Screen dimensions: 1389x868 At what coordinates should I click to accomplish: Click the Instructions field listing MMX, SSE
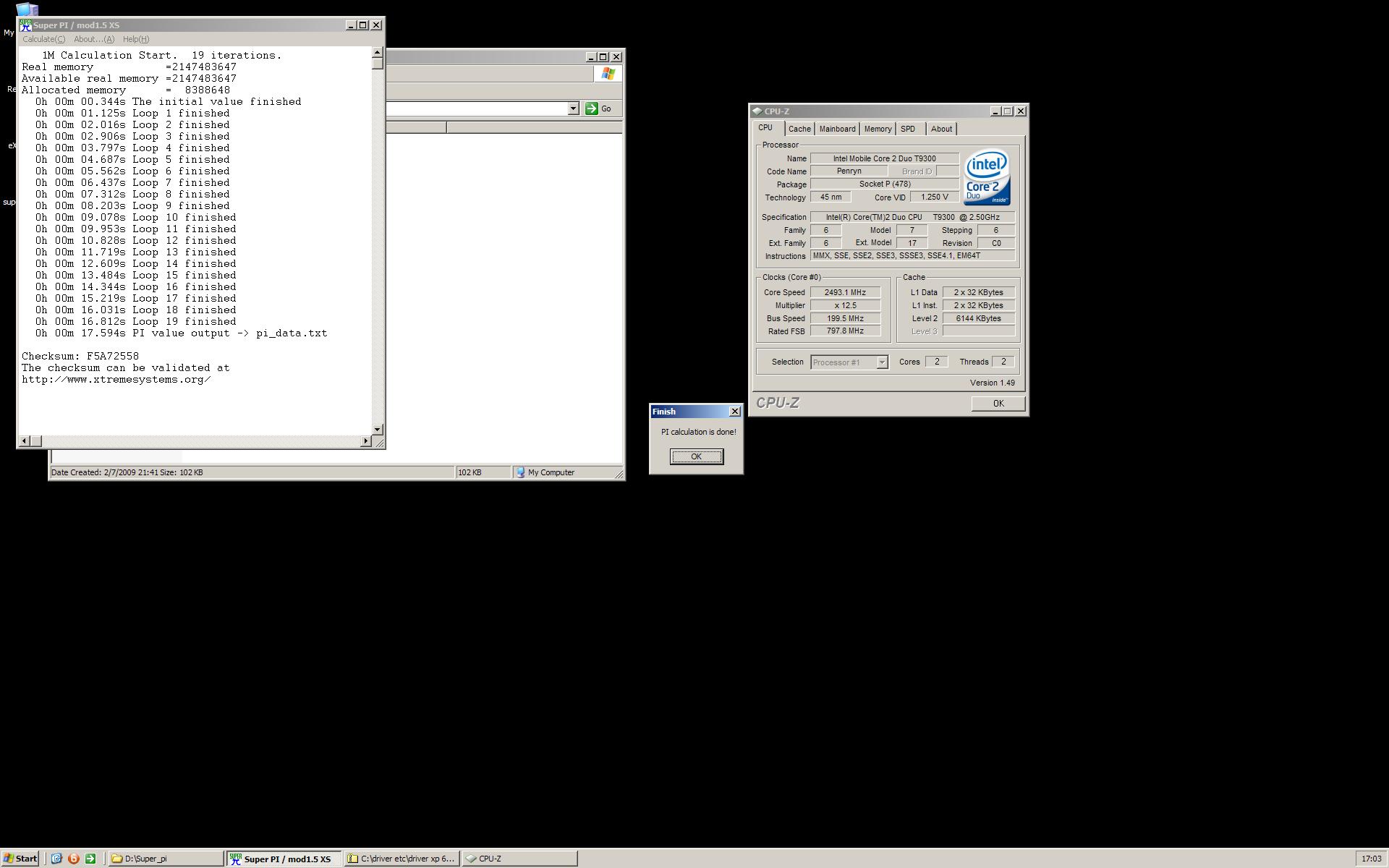click(x=912, y=256)
